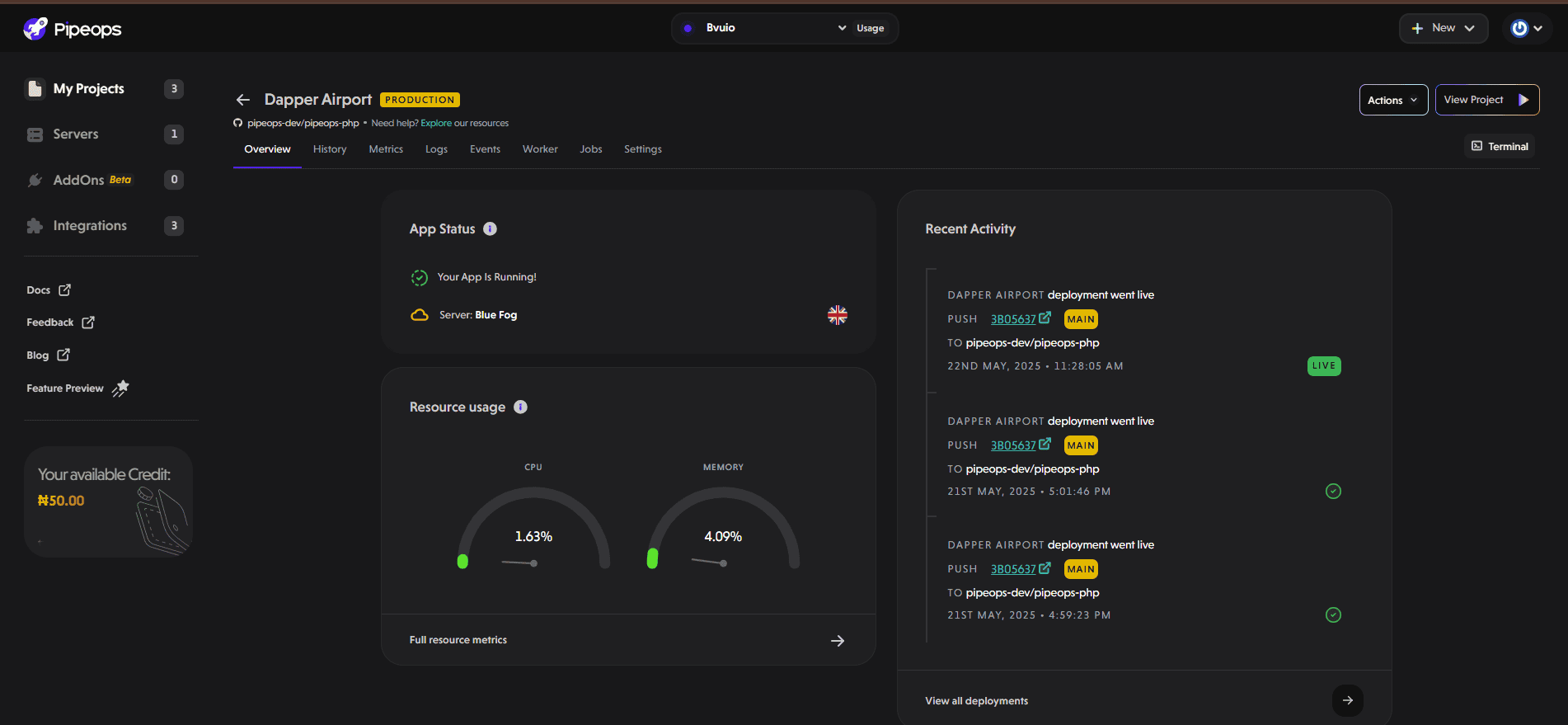Click the available Credit card
The image size is (1568, 725).
click(108, 501)
